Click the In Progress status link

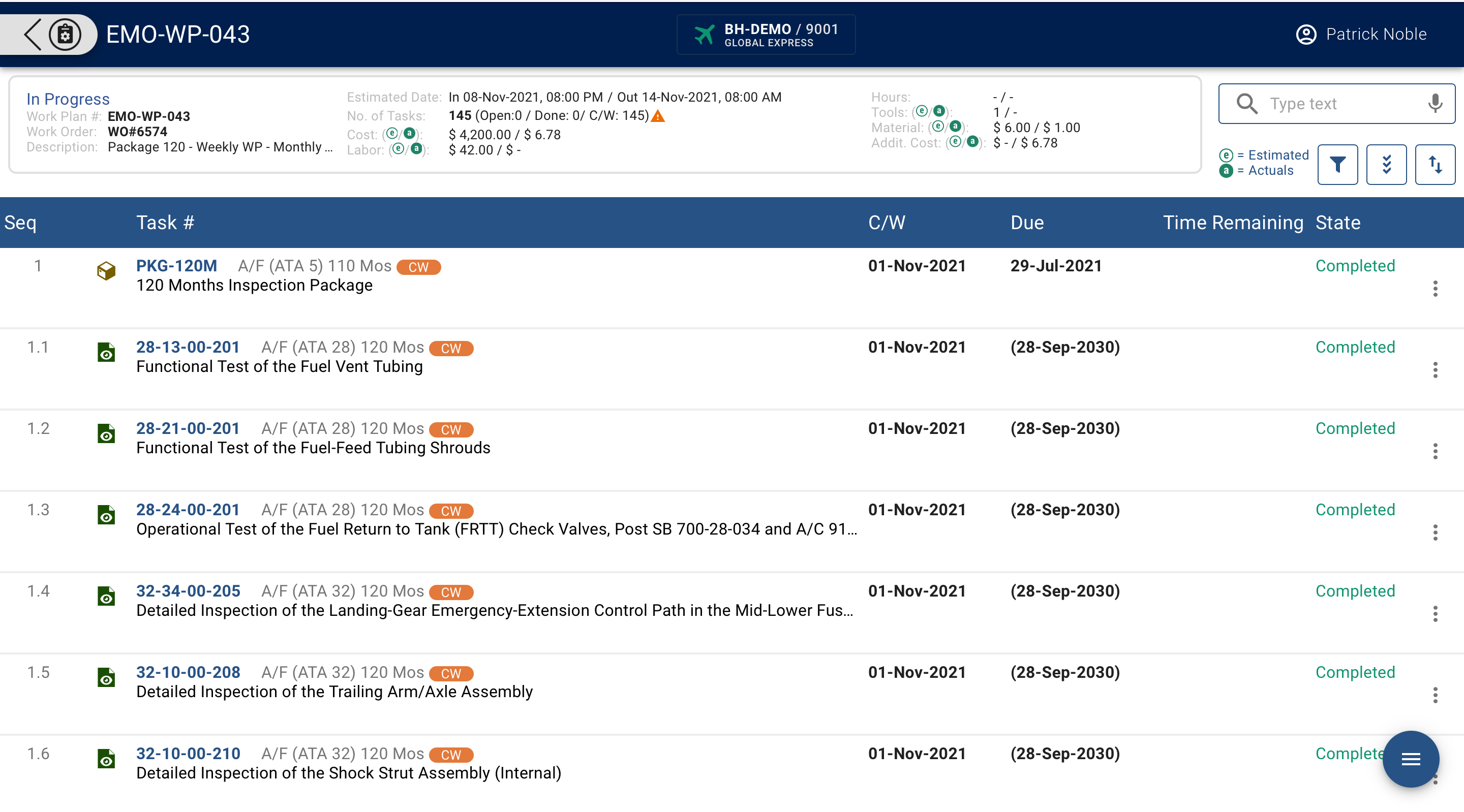[x=68, y=99]
